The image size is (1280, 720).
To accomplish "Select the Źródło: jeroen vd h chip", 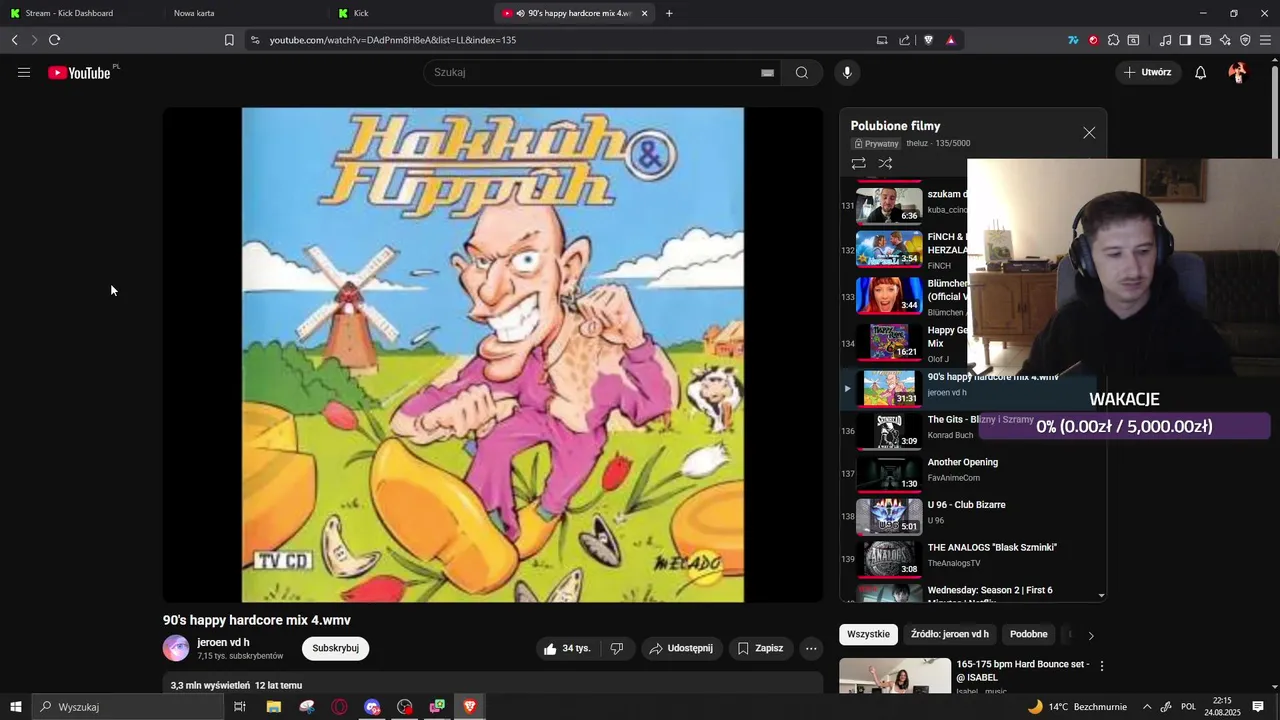I will click(950, 634).
